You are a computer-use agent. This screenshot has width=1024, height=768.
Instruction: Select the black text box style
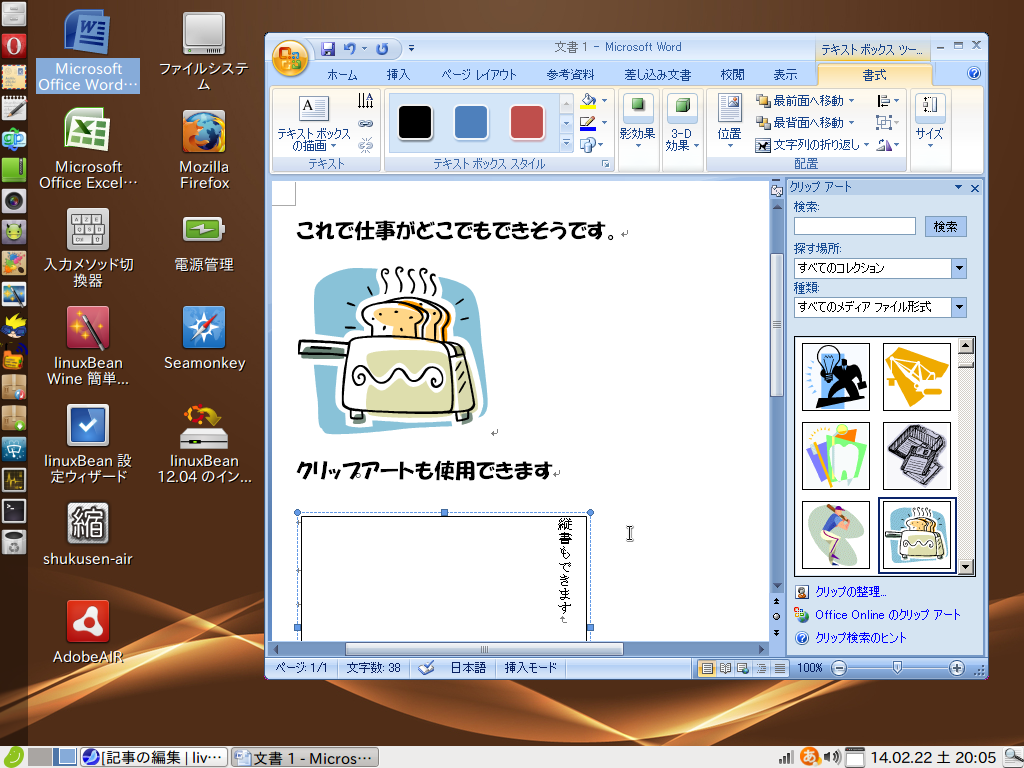tap(415, 122)
